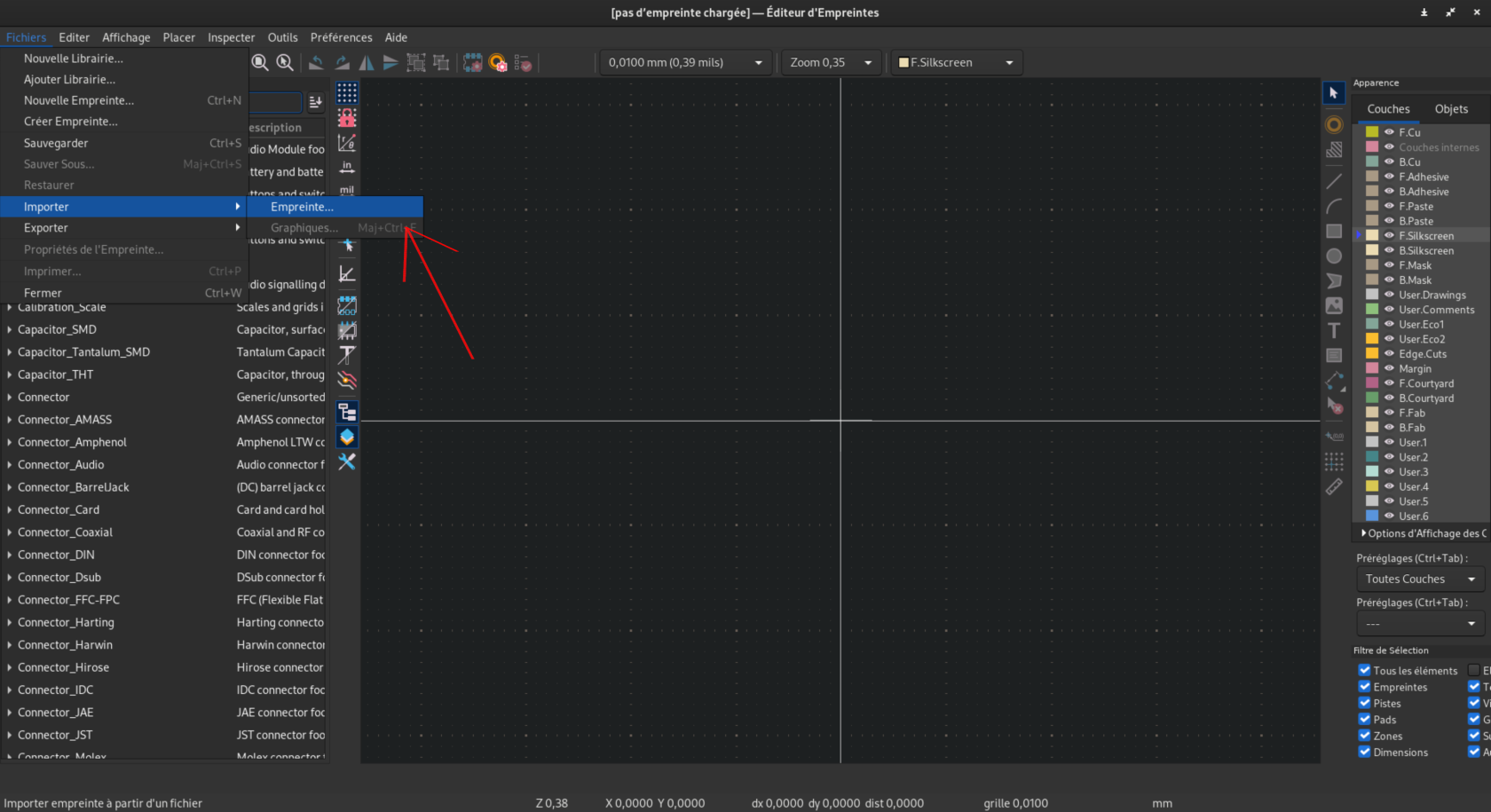
Task: Click the zoom to selection icon
Action: pyautogui.click(x=285, y=62)
